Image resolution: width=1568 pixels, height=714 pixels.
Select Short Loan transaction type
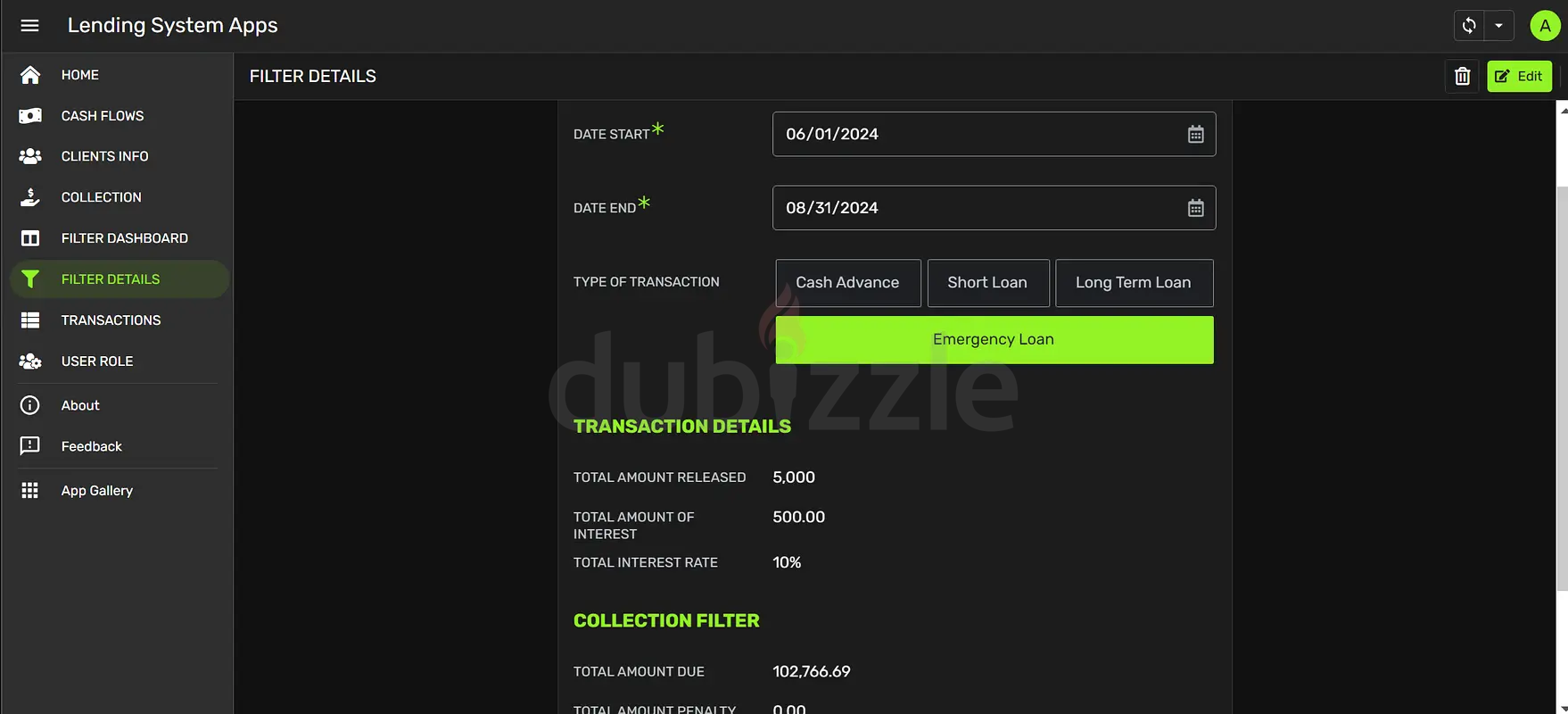[x=986, y=283]
